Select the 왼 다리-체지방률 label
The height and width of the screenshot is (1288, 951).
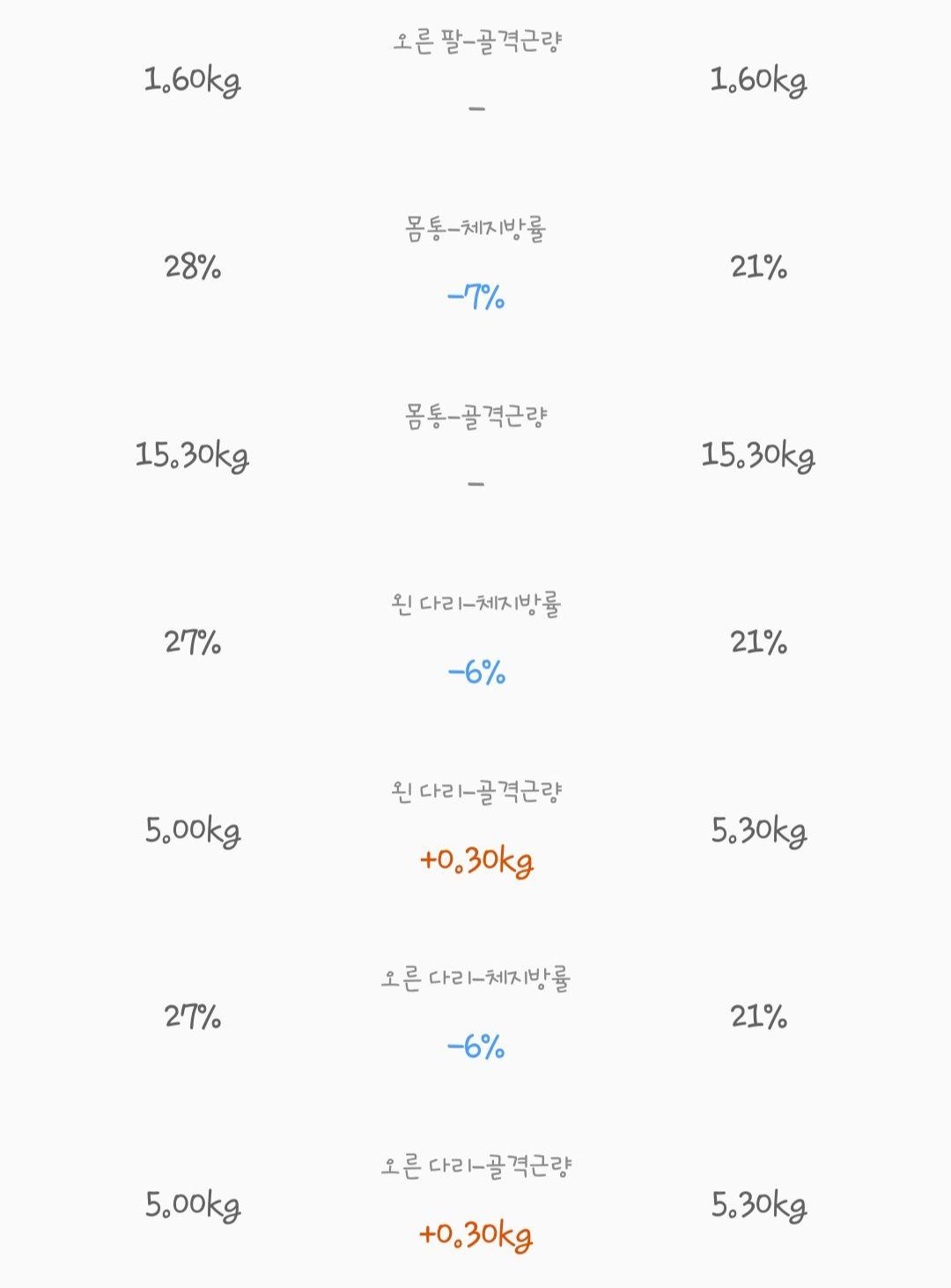[x=476, y=604]
